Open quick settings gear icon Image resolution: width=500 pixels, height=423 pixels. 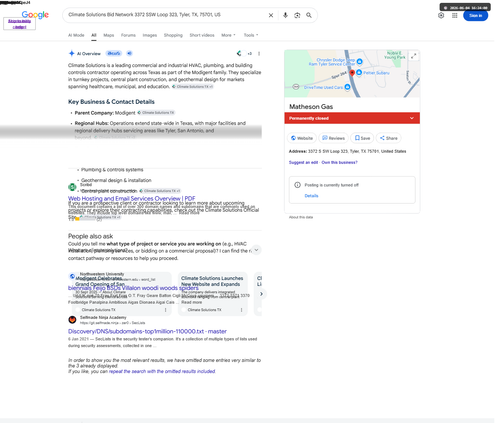(441, 15)
